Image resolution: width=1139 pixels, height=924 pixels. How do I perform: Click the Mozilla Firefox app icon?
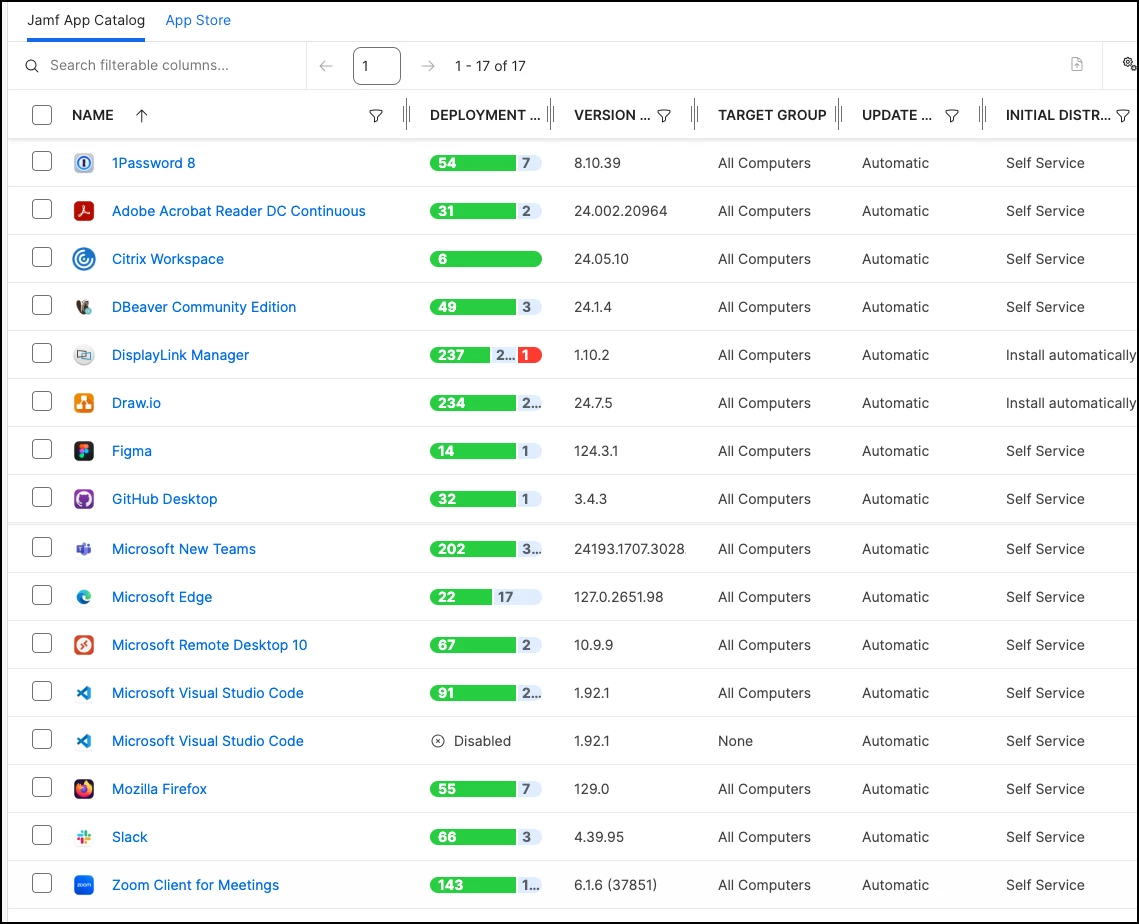coord(84,788)
